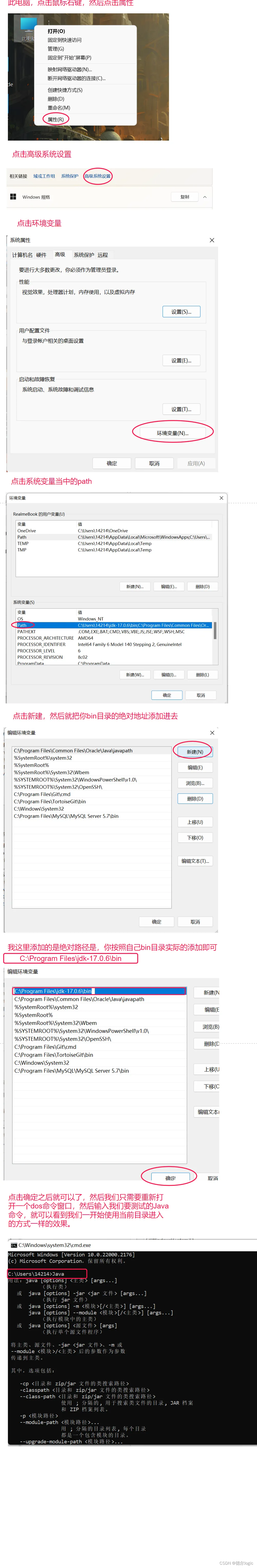Image resolution: width=257 pixels, height=1568 pixels.
Task: Click the Windows logo beside Windows 规格
Action: [13, 197]
